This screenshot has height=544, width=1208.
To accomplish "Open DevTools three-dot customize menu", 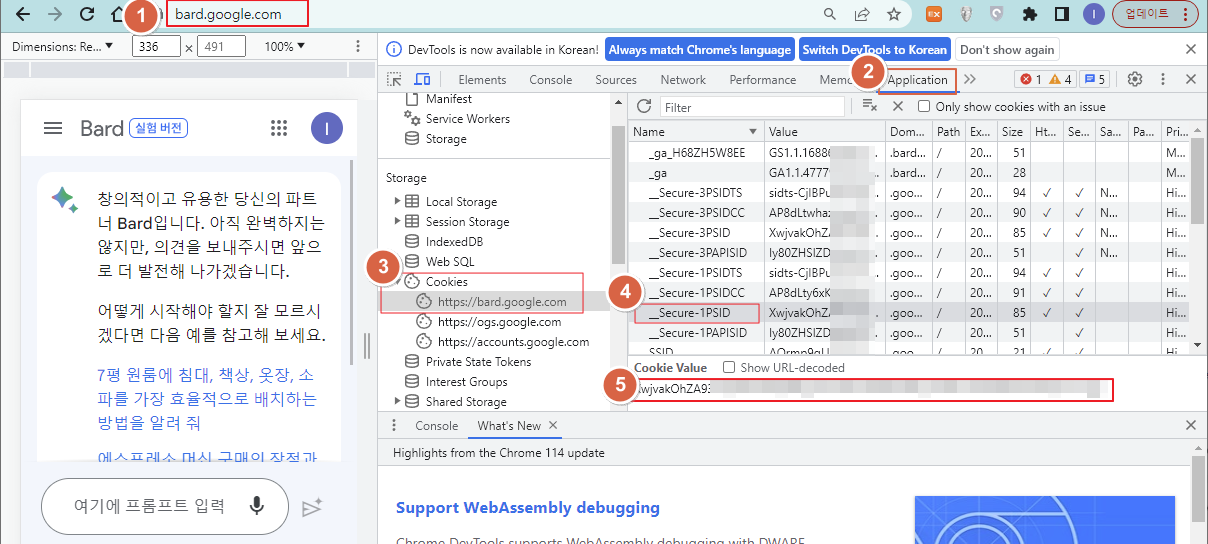I will pos(1163,79).
